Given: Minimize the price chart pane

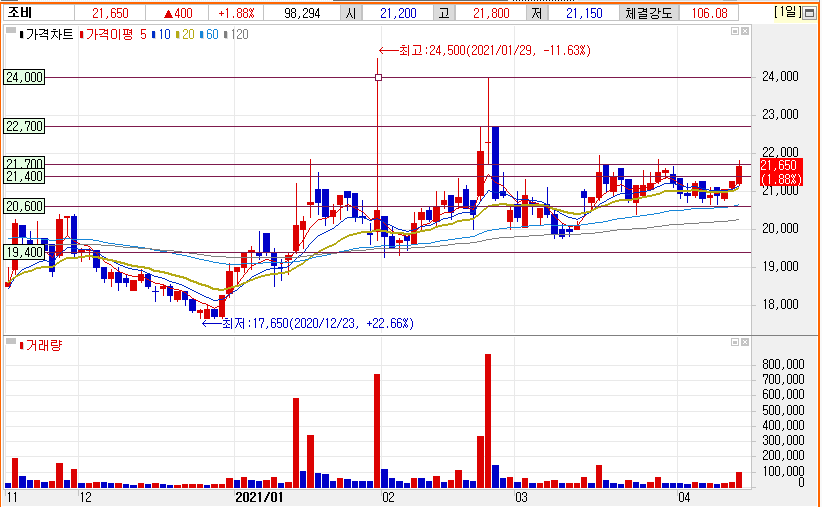Looking at the screenshot, I should pos(735,31).
